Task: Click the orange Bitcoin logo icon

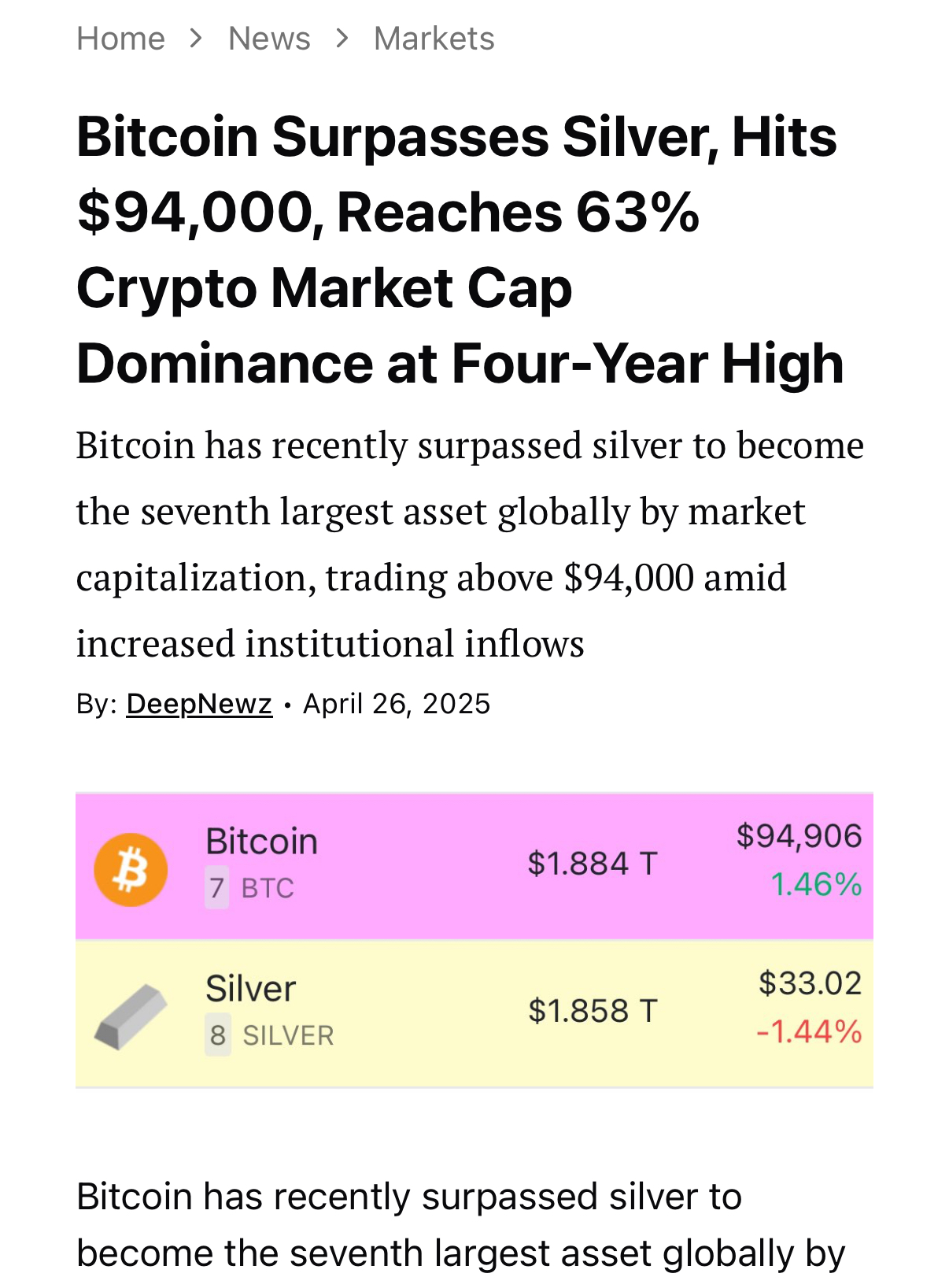Action: click(131, 870)
